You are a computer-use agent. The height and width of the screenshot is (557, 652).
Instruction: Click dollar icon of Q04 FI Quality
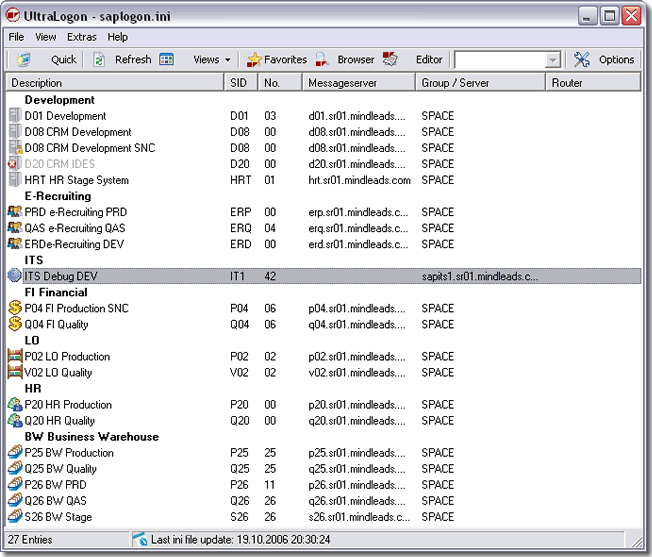pyautogui.click(x=15, y=324)
